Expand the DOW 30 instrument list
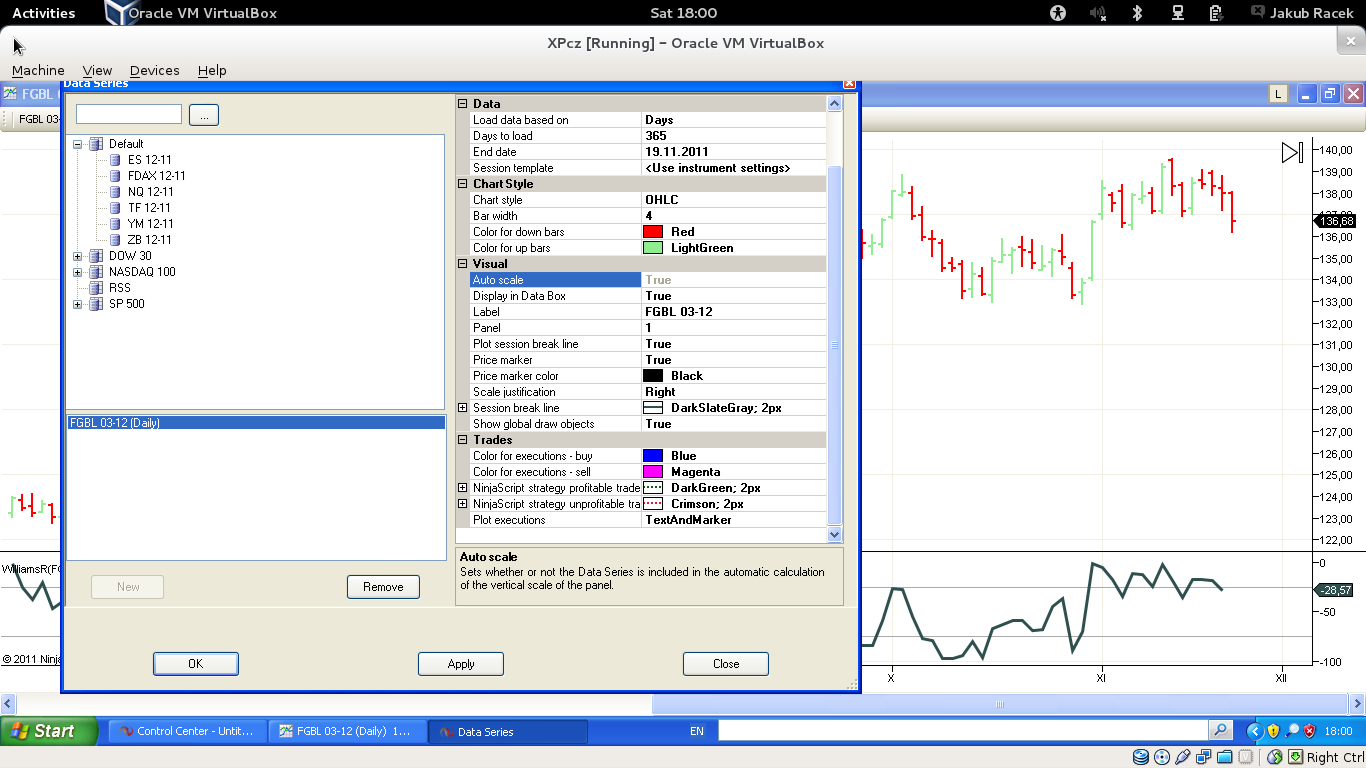Screen dimensions: 1366x768 coord(78,256)
